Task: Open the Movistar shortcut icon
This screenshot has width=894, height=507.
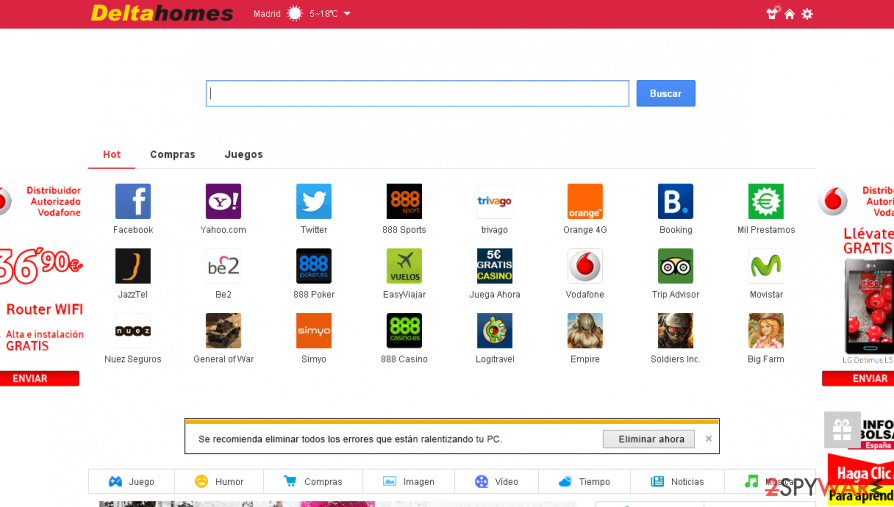Action: pos(766,266)
